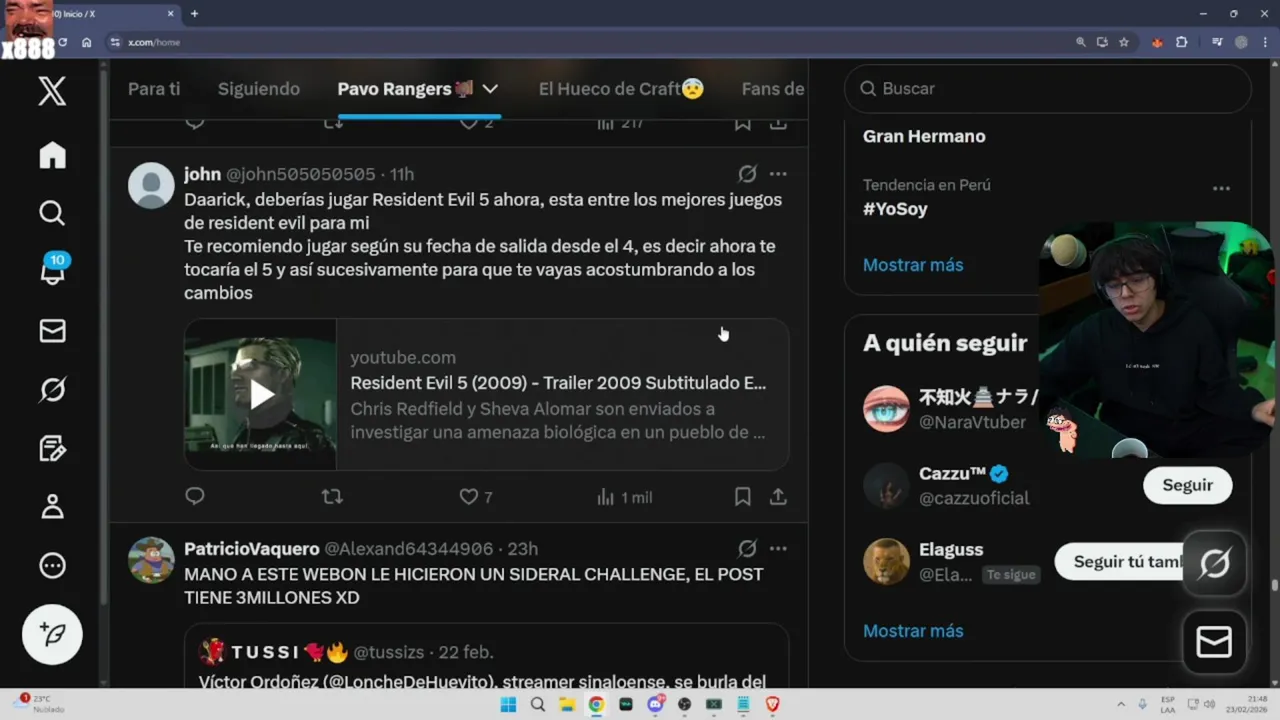Close the Inicio / X tab
The width and height of the screenshot is (1280, 720).
(170, 14)
